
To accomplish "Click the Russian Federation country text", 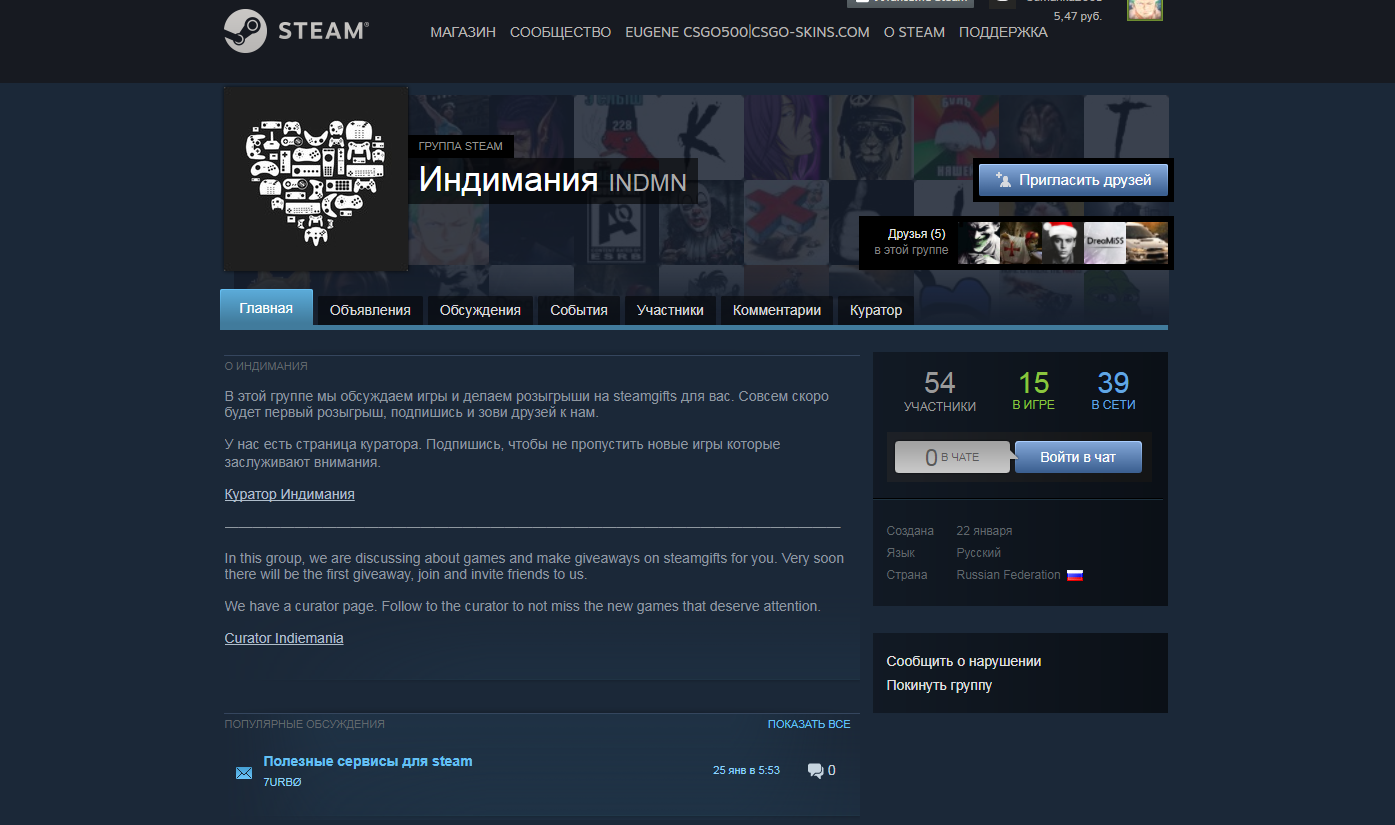I will pyautogui.click(x=1008, y=575).
